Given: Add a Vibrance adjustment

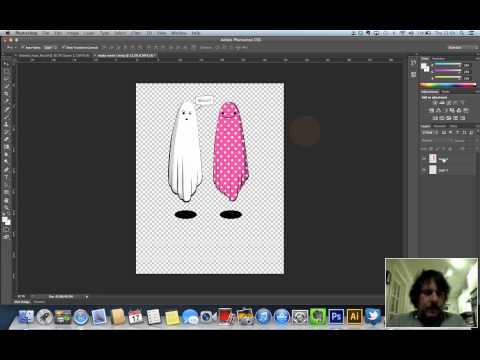Looking at the screenshot, I should point(463,103).
